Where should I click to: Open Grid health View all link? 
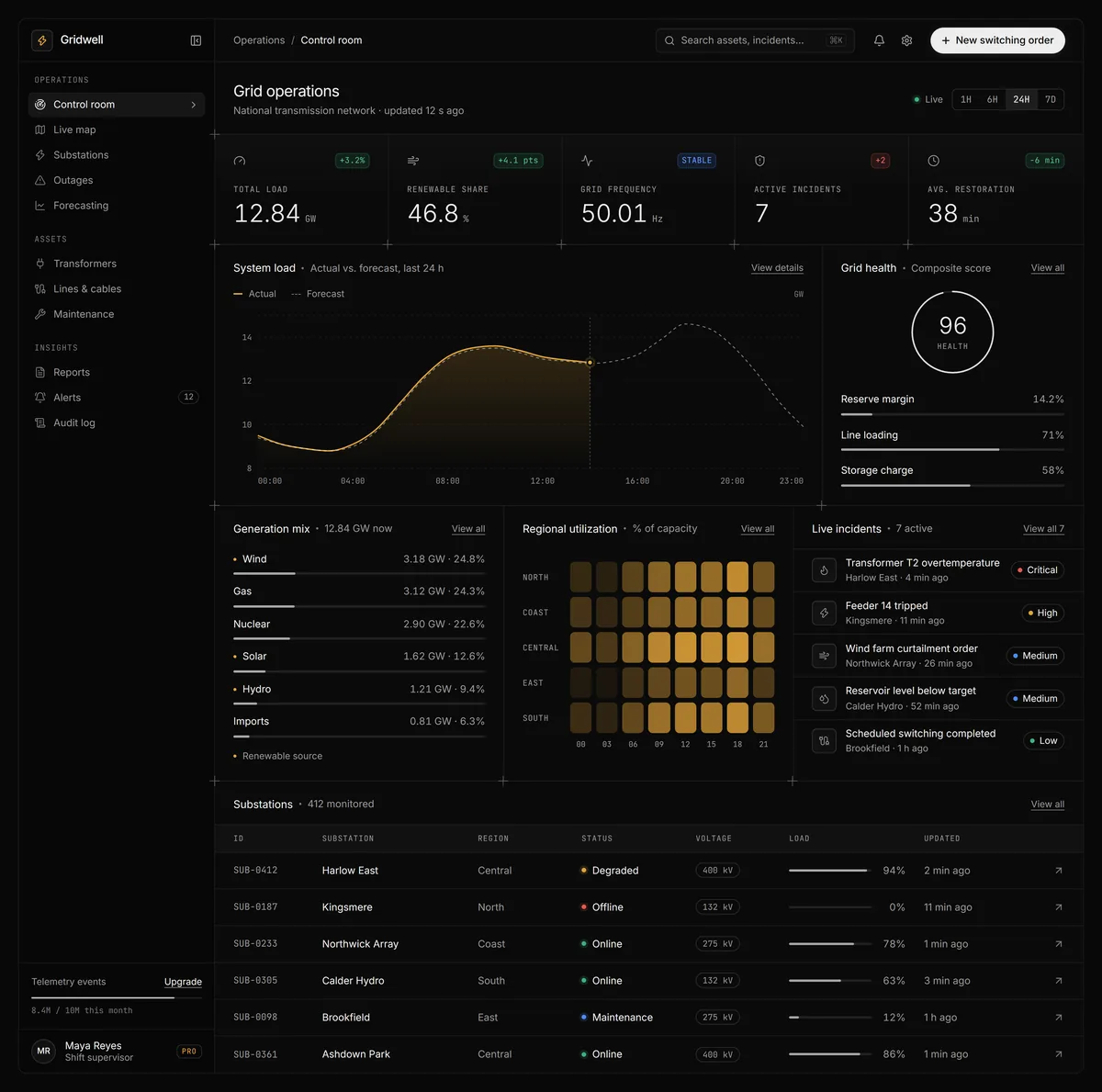pos(1048,268)
